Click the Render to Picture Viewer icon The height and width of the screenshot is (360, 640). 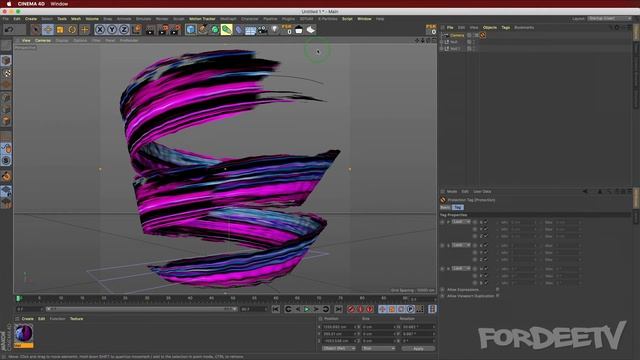click(163, 29)
